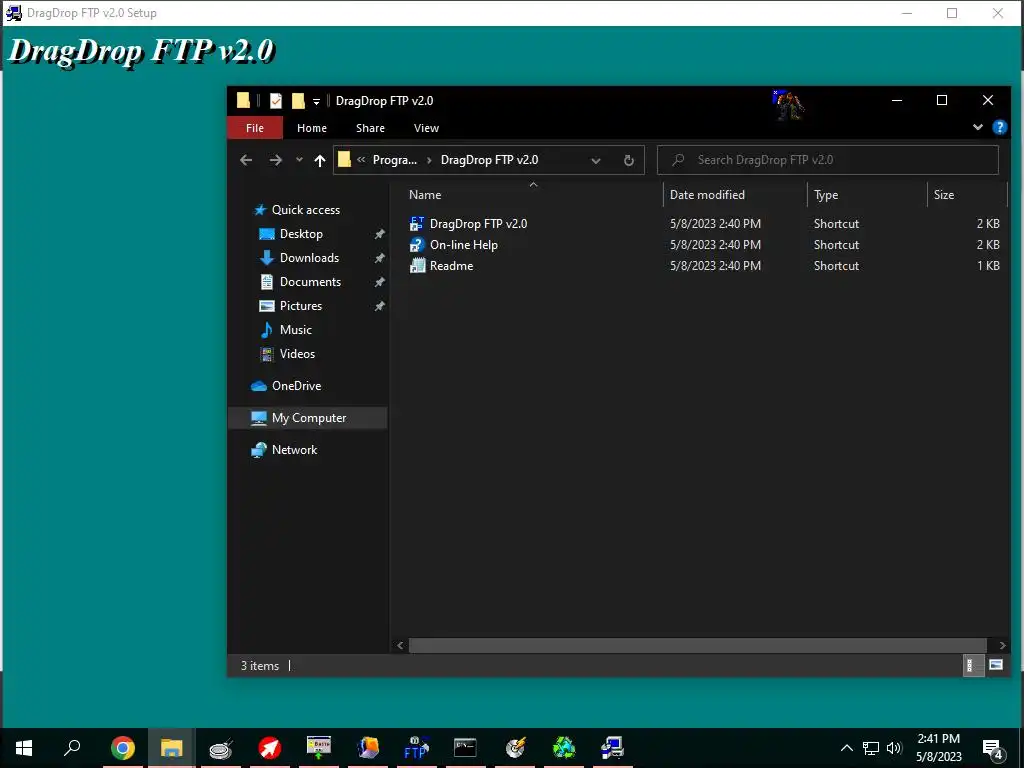Viewport: 1024px width, 768px height.
Task: Open the FTP app taskbar icon
Action: click(x=416, y=748)
